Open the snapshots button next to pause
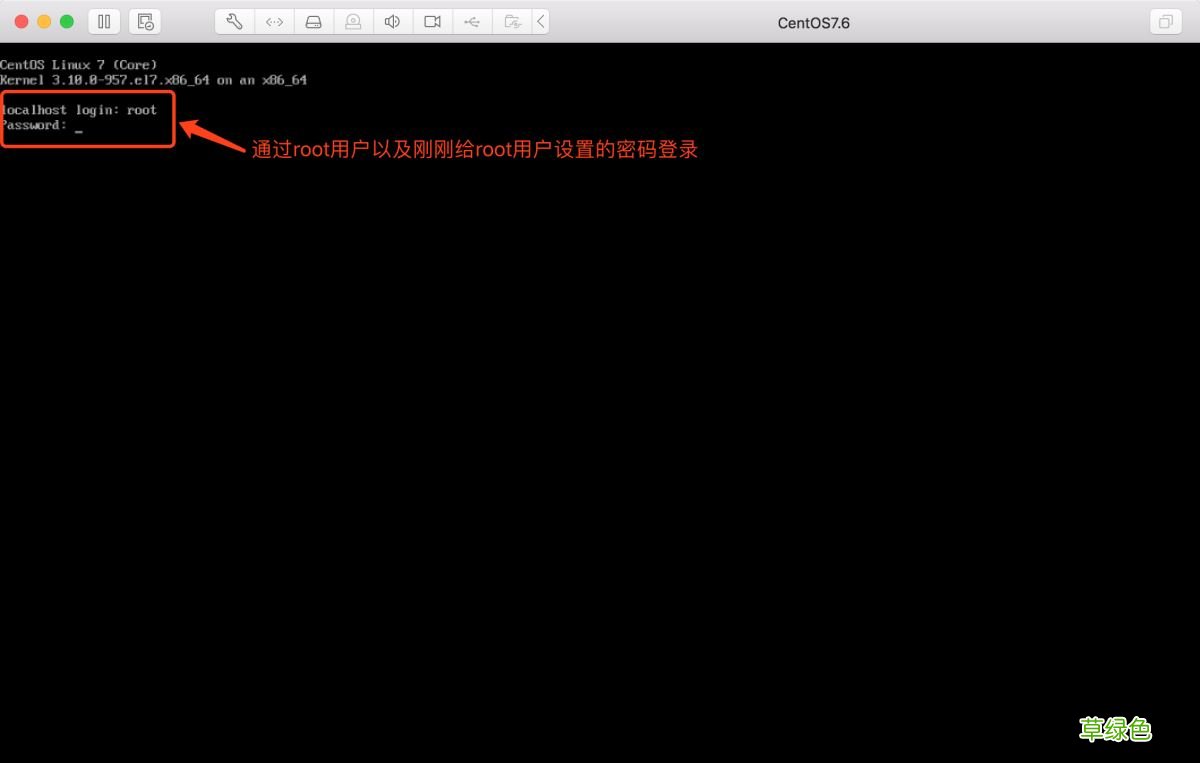 (144, 21)
